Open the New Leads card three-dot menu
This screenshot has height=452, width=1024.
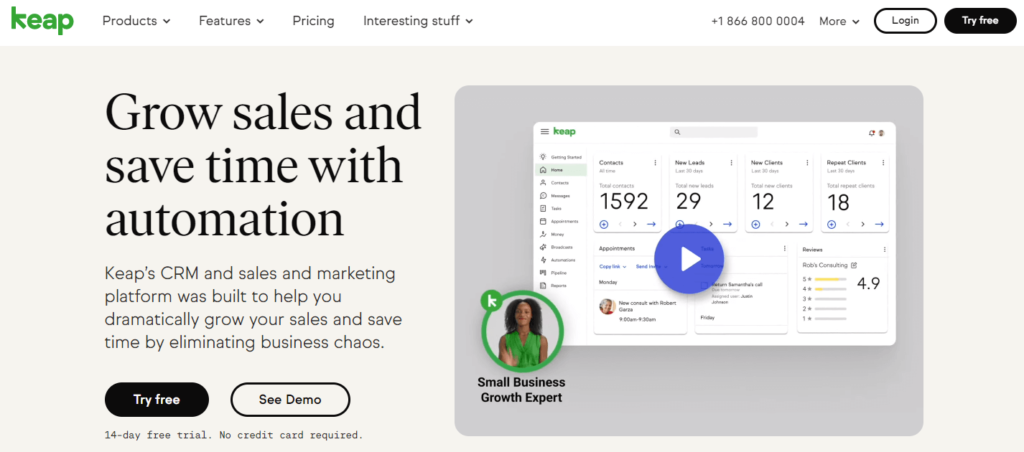click(x=731, y=163)
